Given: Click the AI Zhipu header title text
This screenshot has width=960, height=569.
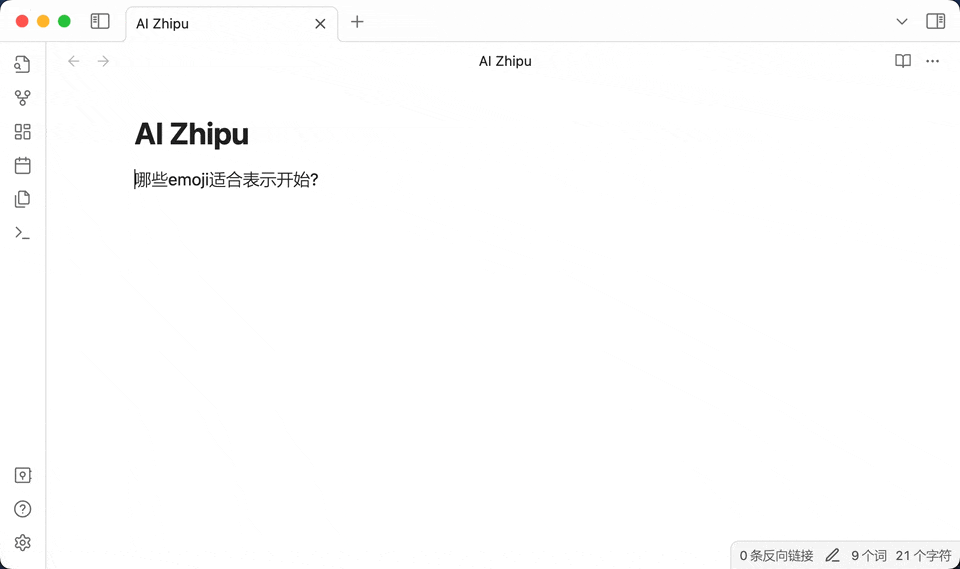Looking at the screenshot, I should tap(505, 61).
